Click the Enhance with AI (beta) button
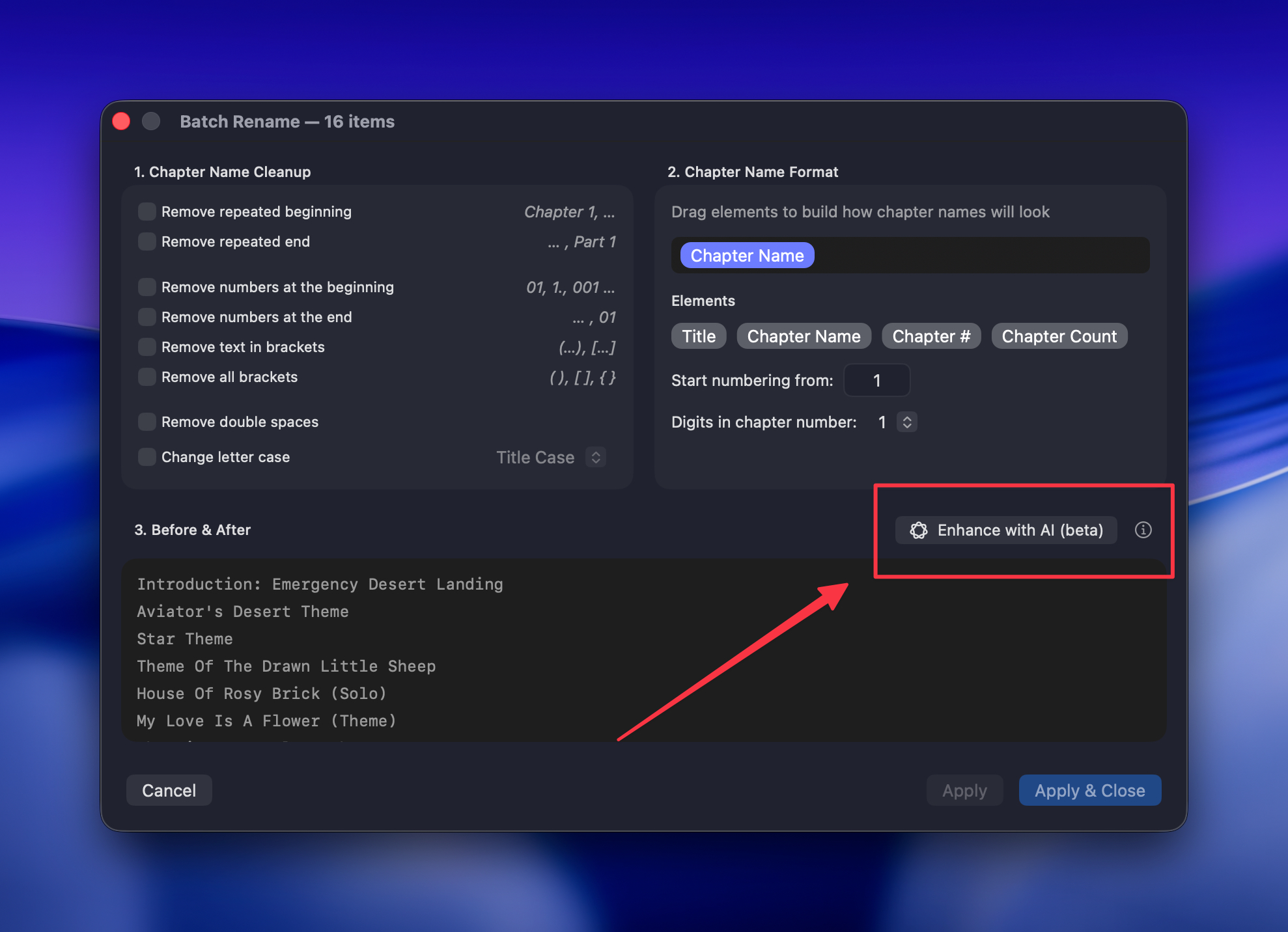Image resolution: width=1288 pixels, height=932 pixels. [1006, 530]
